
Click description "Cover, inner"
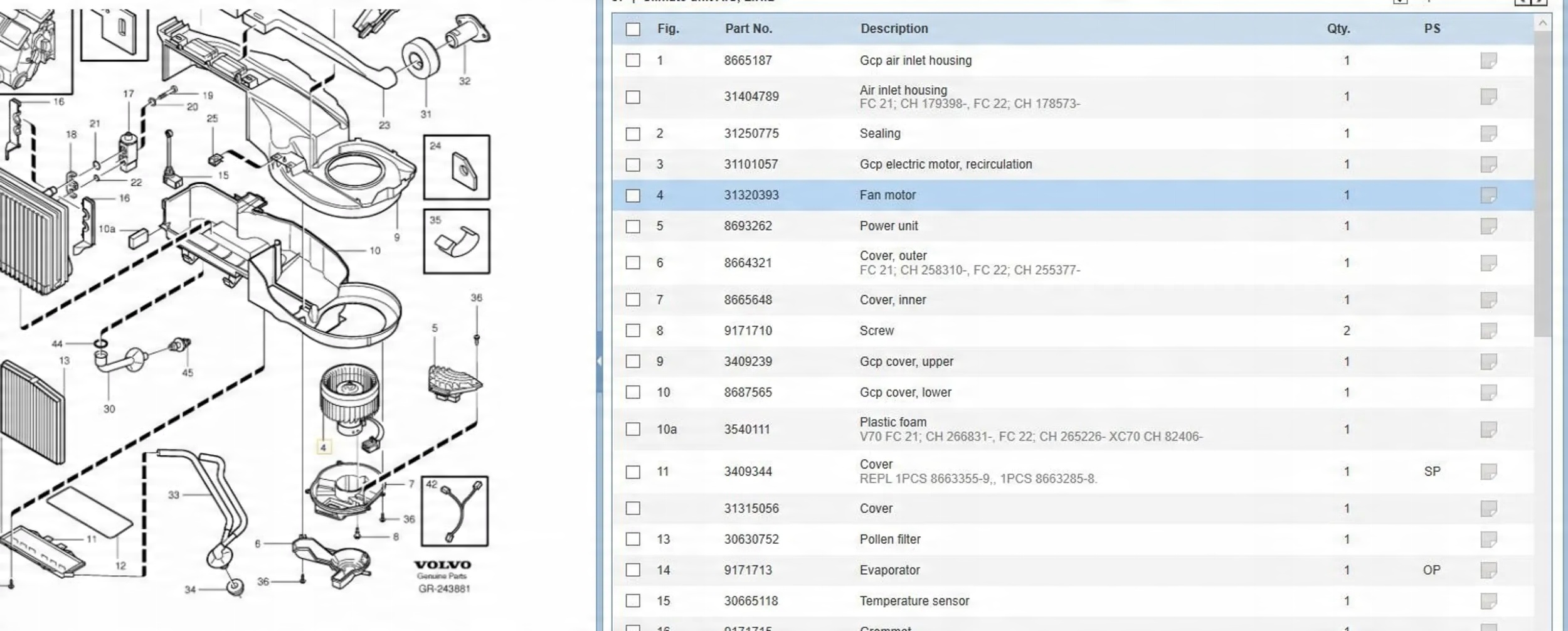pos(893,300)
